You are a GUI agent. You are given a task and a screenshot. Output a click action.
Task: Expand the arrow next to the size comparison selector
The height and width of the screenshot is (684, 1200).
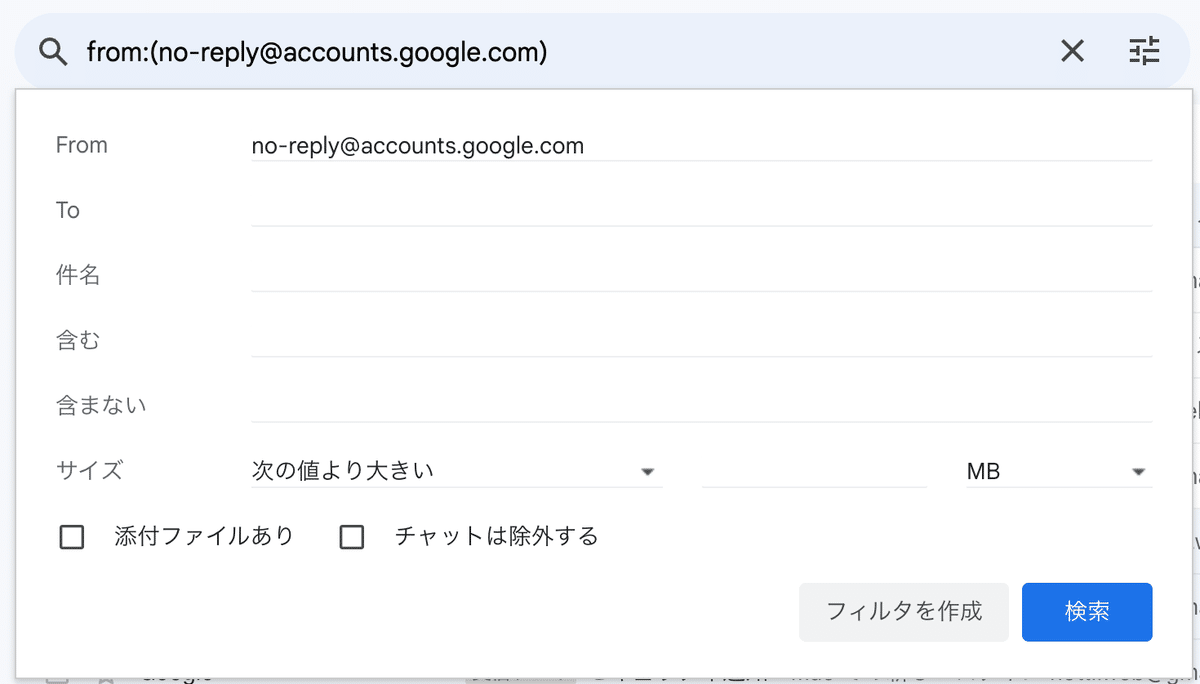click(648, 470)
